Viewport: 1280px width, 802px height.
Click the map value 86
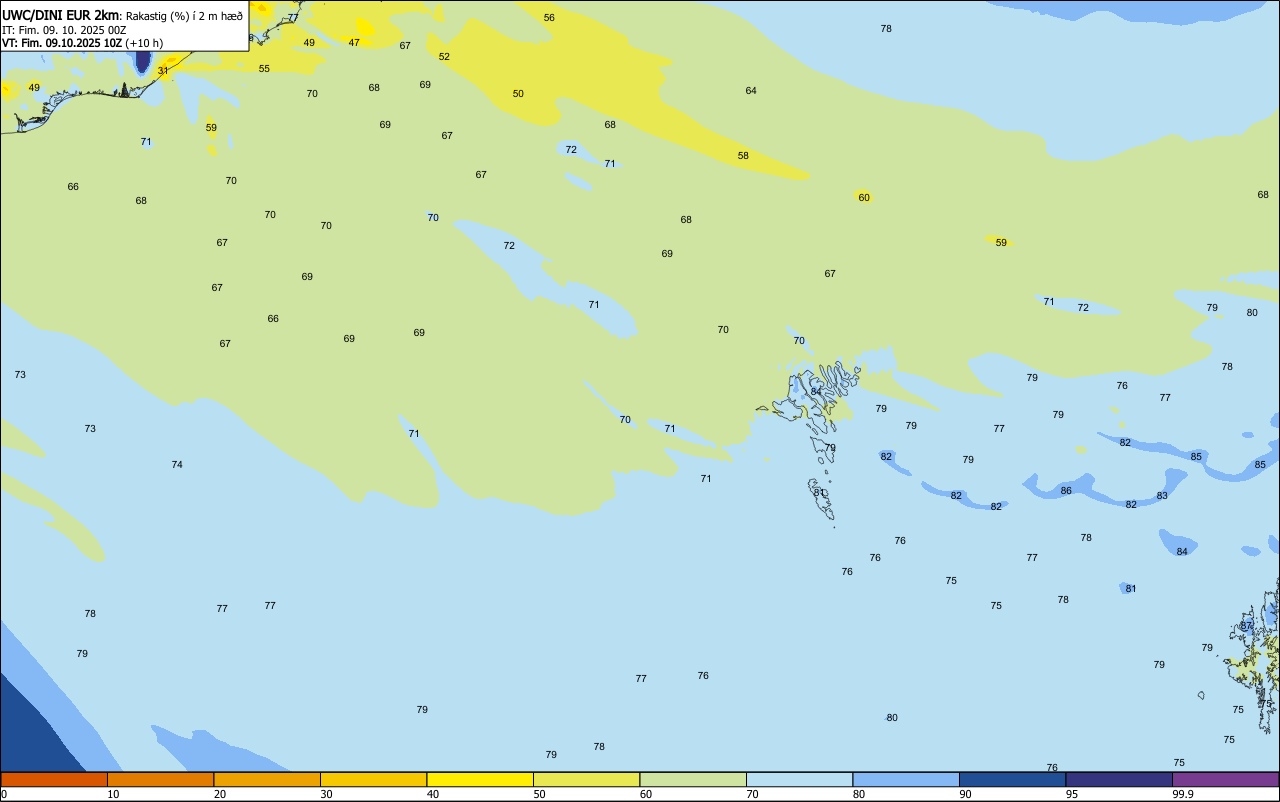pyautogui.click(x=1066, y=491)
